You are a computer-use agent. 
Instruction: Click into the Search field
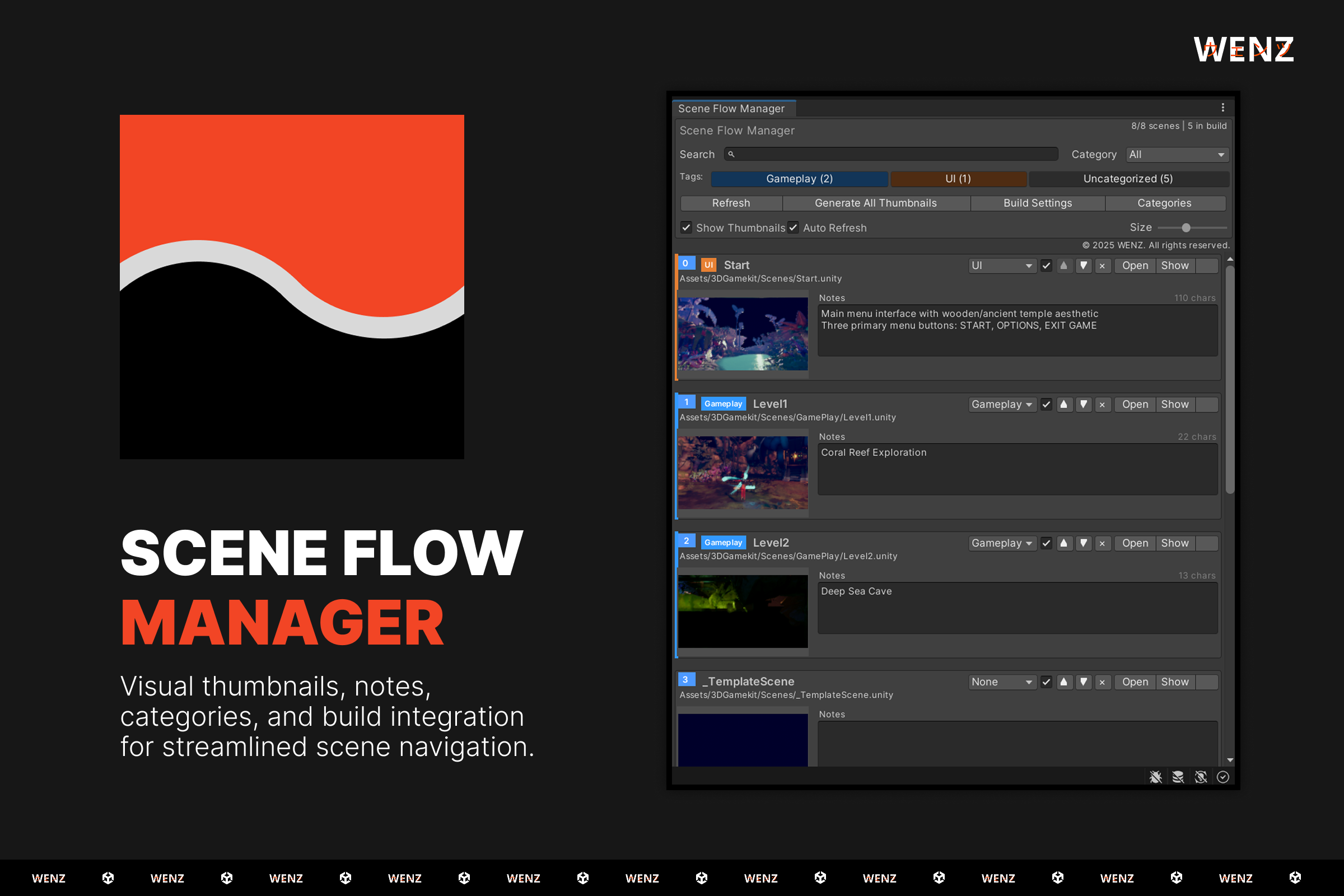(891, 155)
